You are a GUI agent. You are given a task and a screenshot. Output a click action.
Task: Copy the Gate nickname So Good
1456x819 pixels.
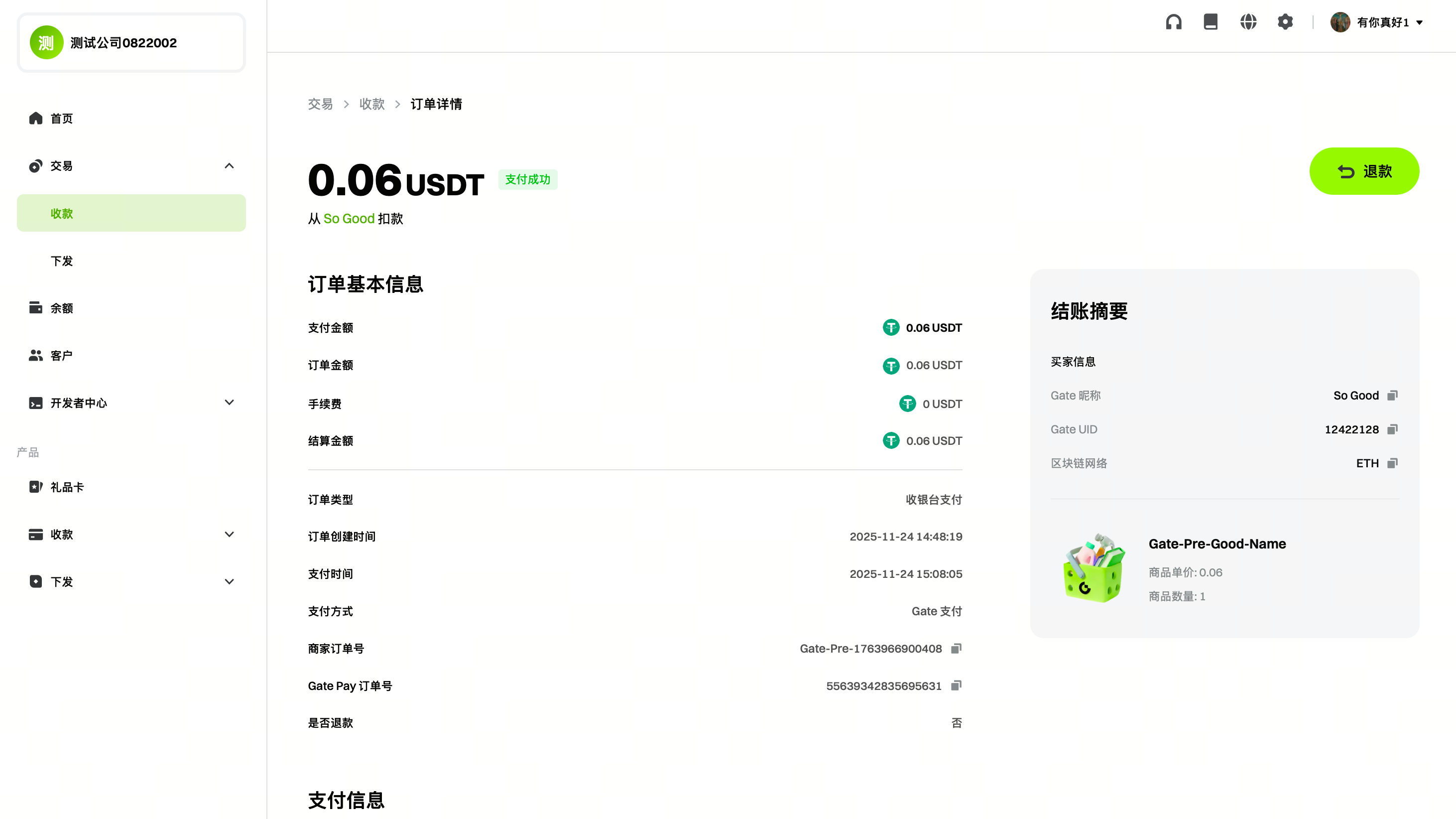(1393, 396)
